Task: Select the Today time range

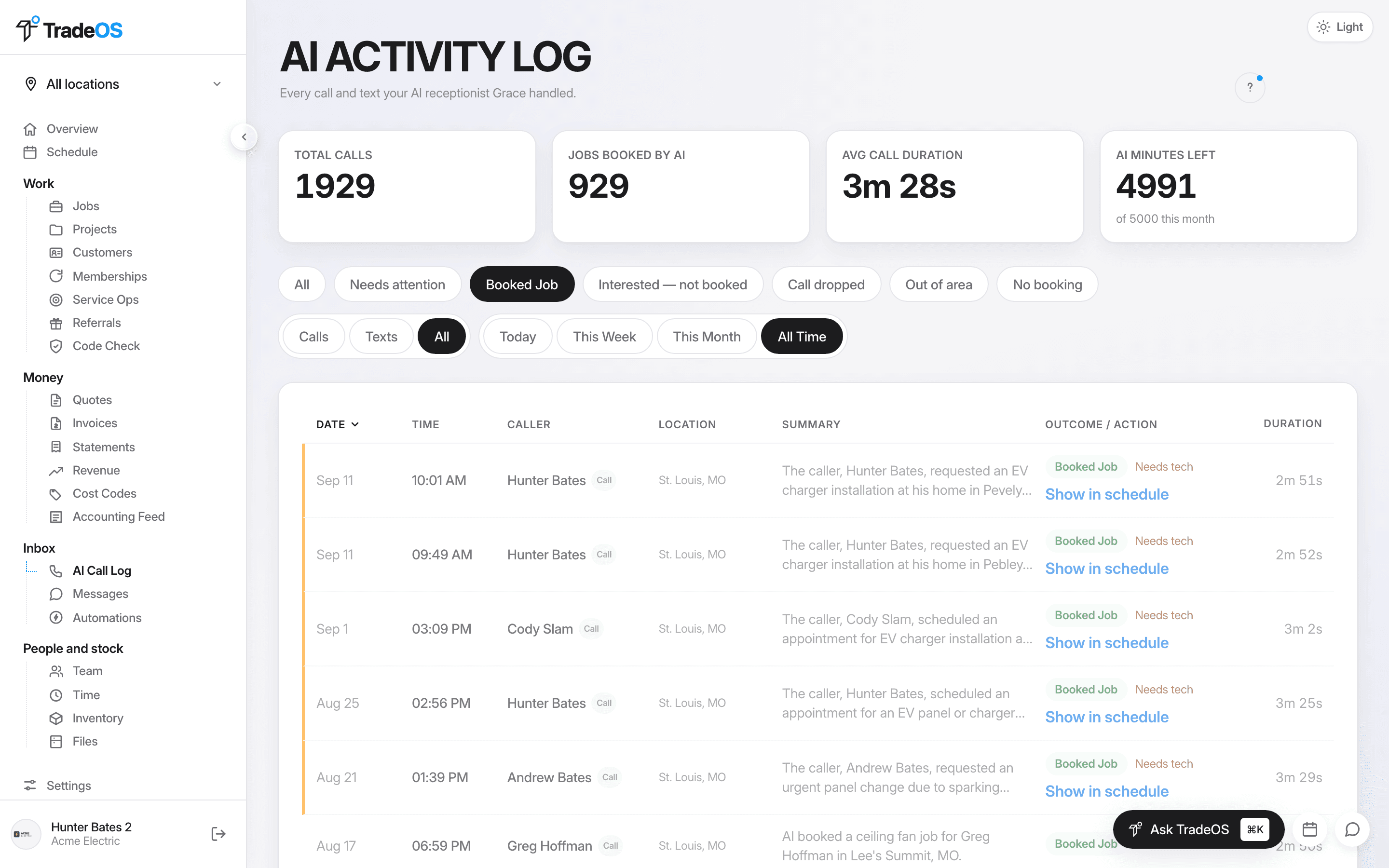Action: pyautogui.click(x=517, y=337)
